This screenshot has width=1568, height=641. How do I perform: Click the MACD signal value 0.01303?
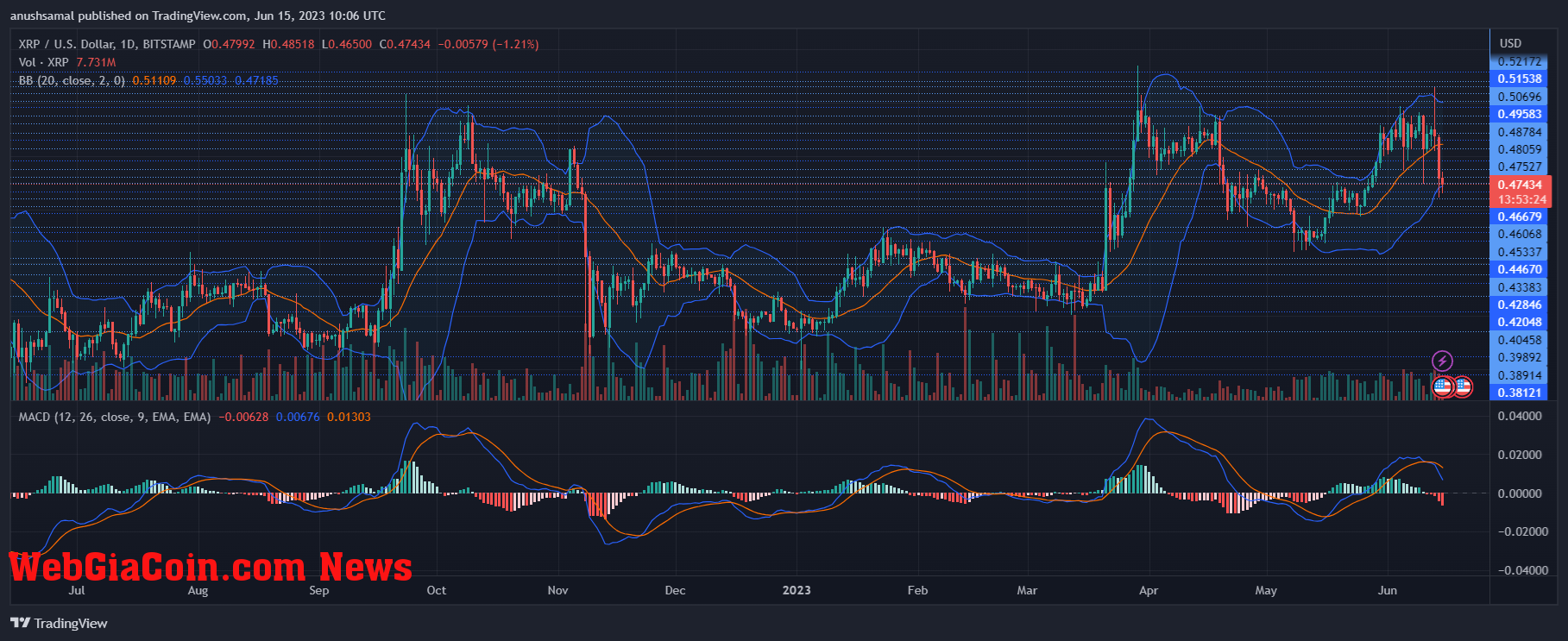(x=349, y=417)
